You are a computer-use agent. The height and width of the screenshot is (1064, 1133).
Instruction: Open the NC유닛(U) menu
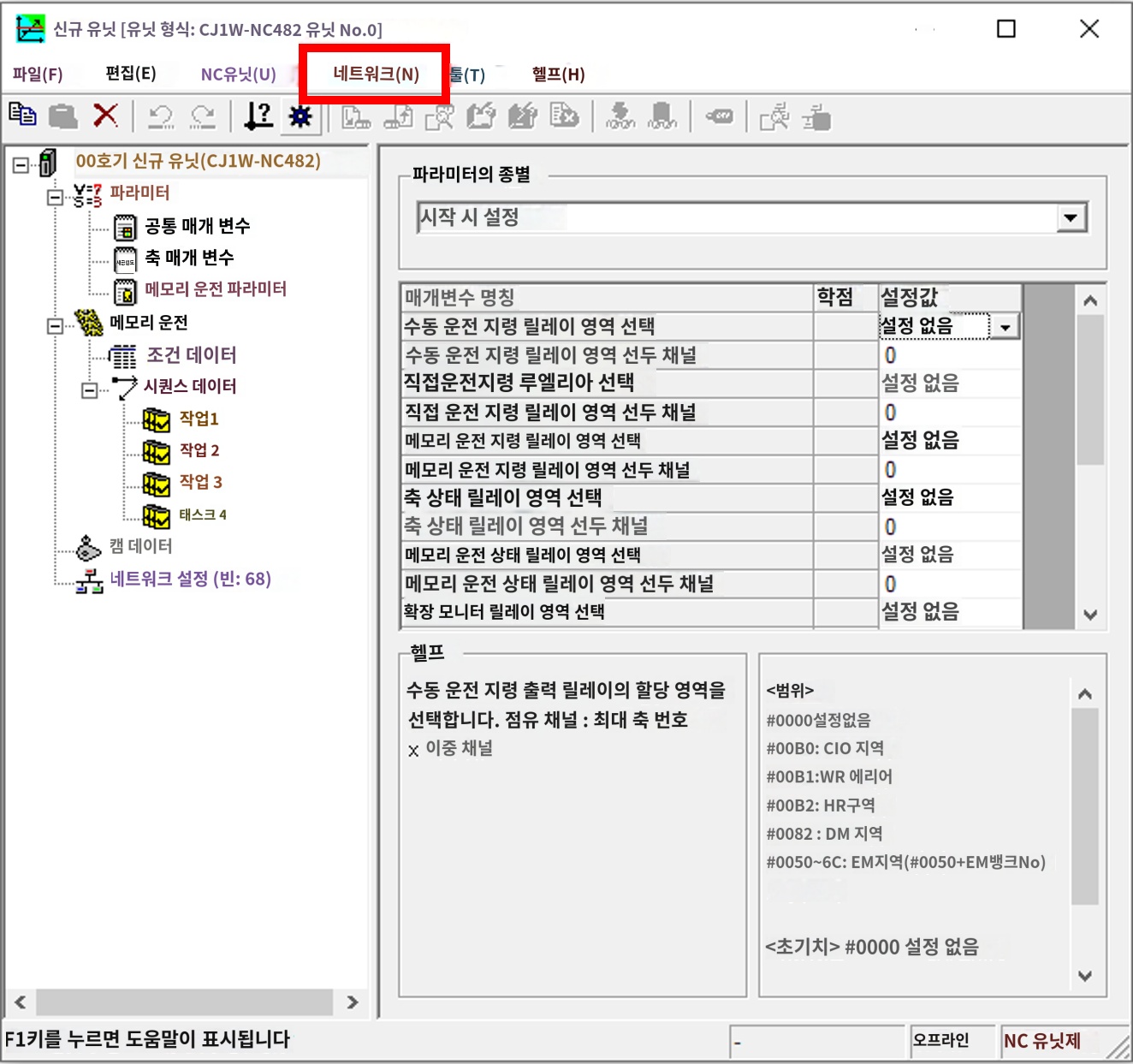click(239, 74)
